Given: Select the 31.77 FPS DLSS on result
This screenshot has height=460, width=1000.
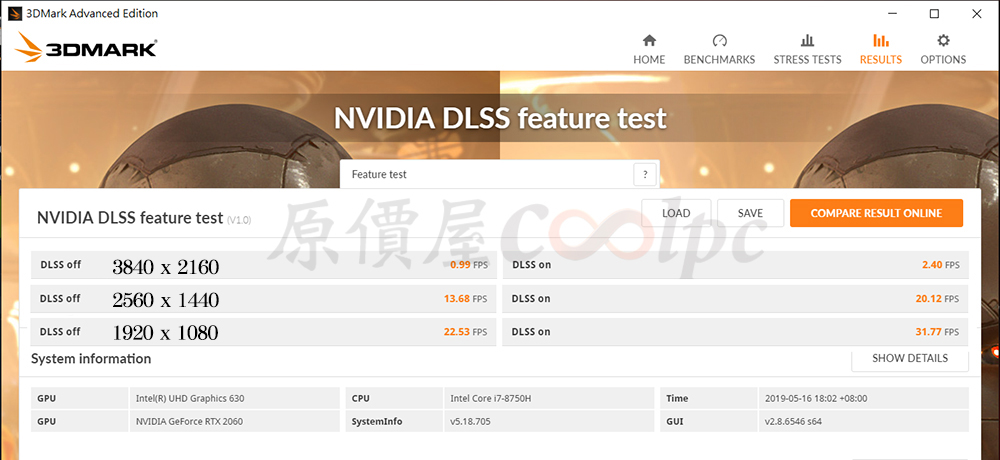Looking at the screenshot, I should [x=735, y=332].
